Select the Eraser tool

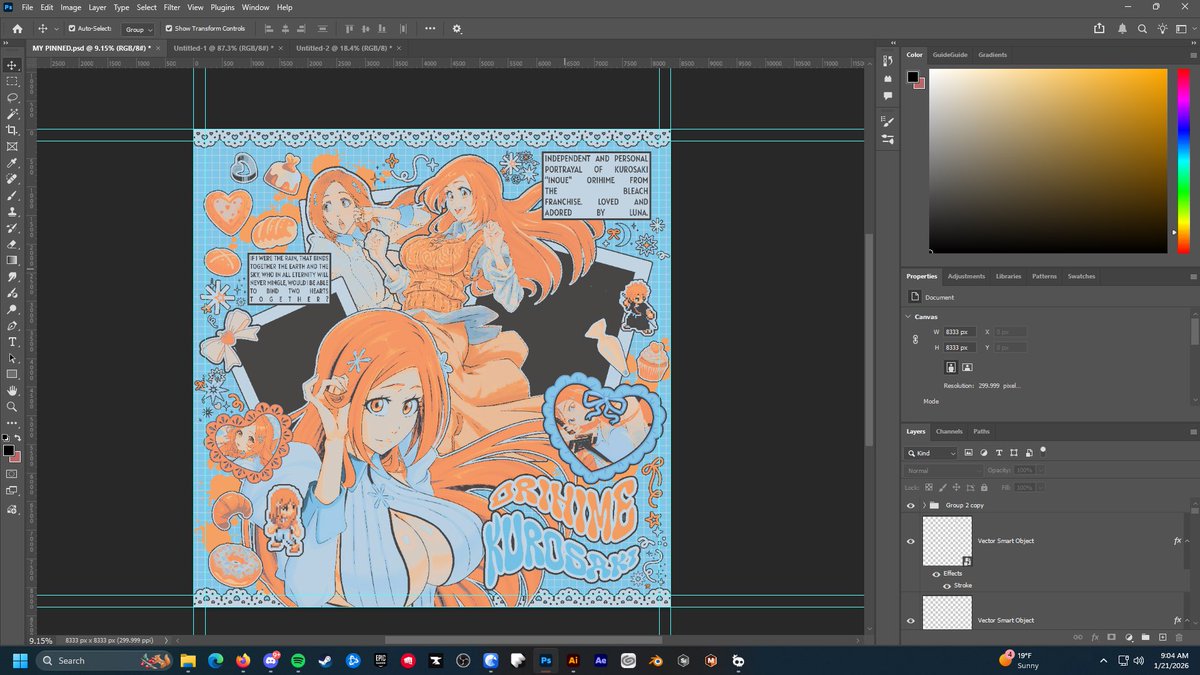(x=12, y=244)
